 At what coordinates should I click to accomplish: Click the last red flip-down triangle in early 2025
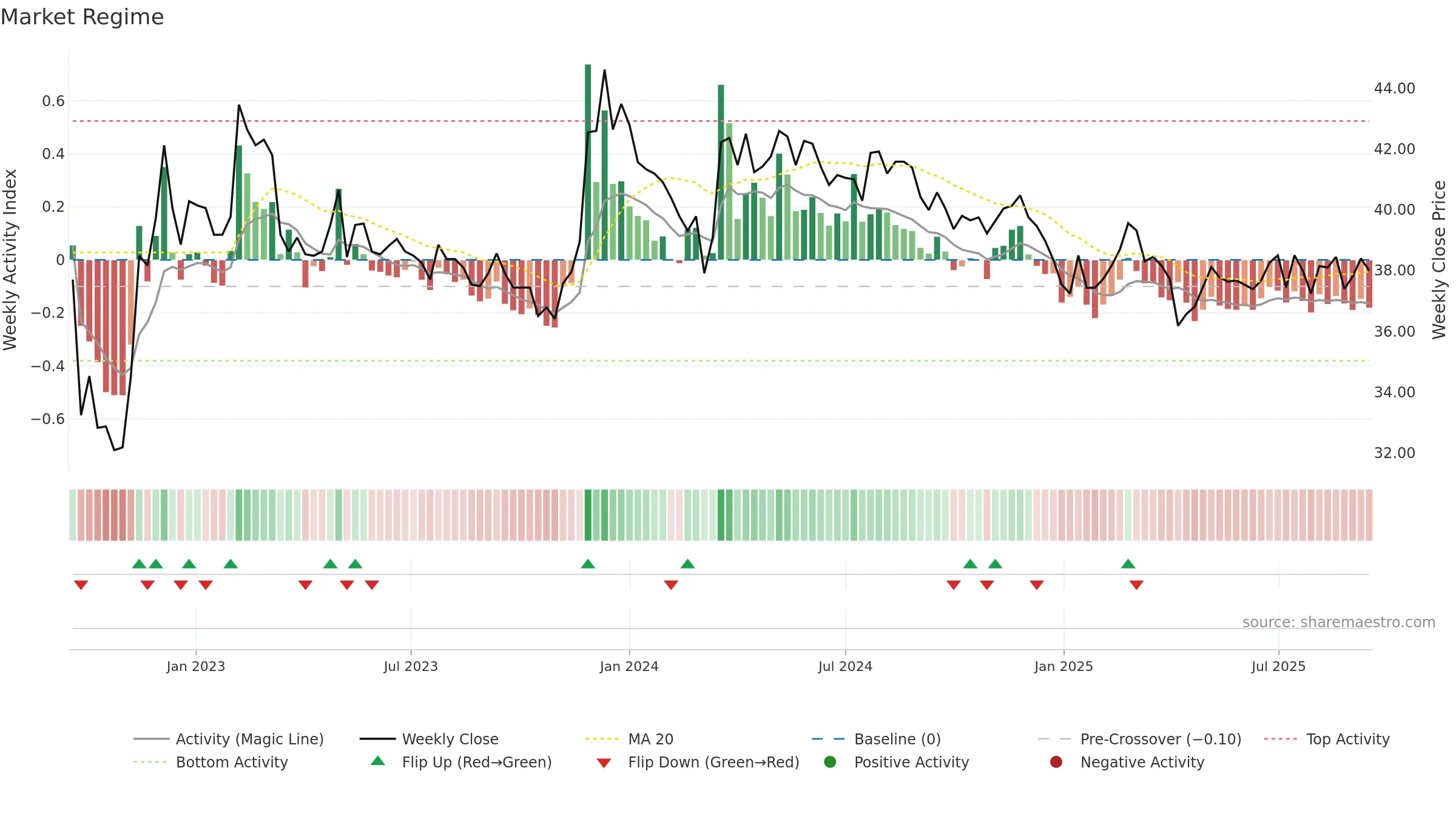point(1137,585)
